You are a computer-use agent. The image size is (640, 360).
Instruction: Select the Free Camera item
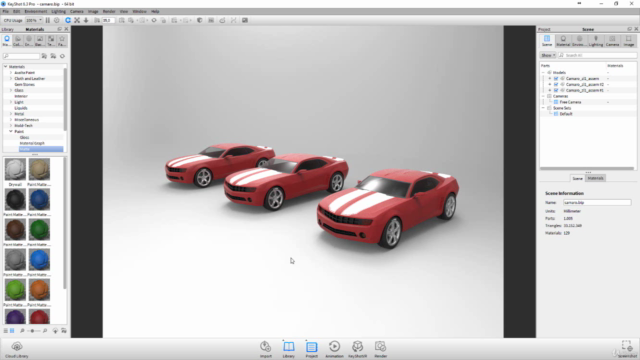570,102
